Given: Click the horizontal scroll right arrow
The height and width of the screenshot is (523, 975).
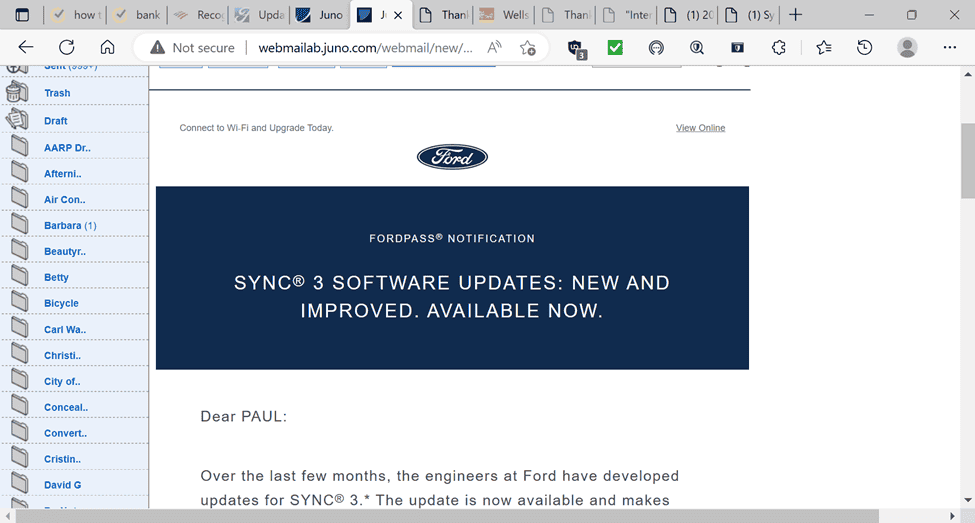Looking at the screenshot, I should tap(952, 516).
